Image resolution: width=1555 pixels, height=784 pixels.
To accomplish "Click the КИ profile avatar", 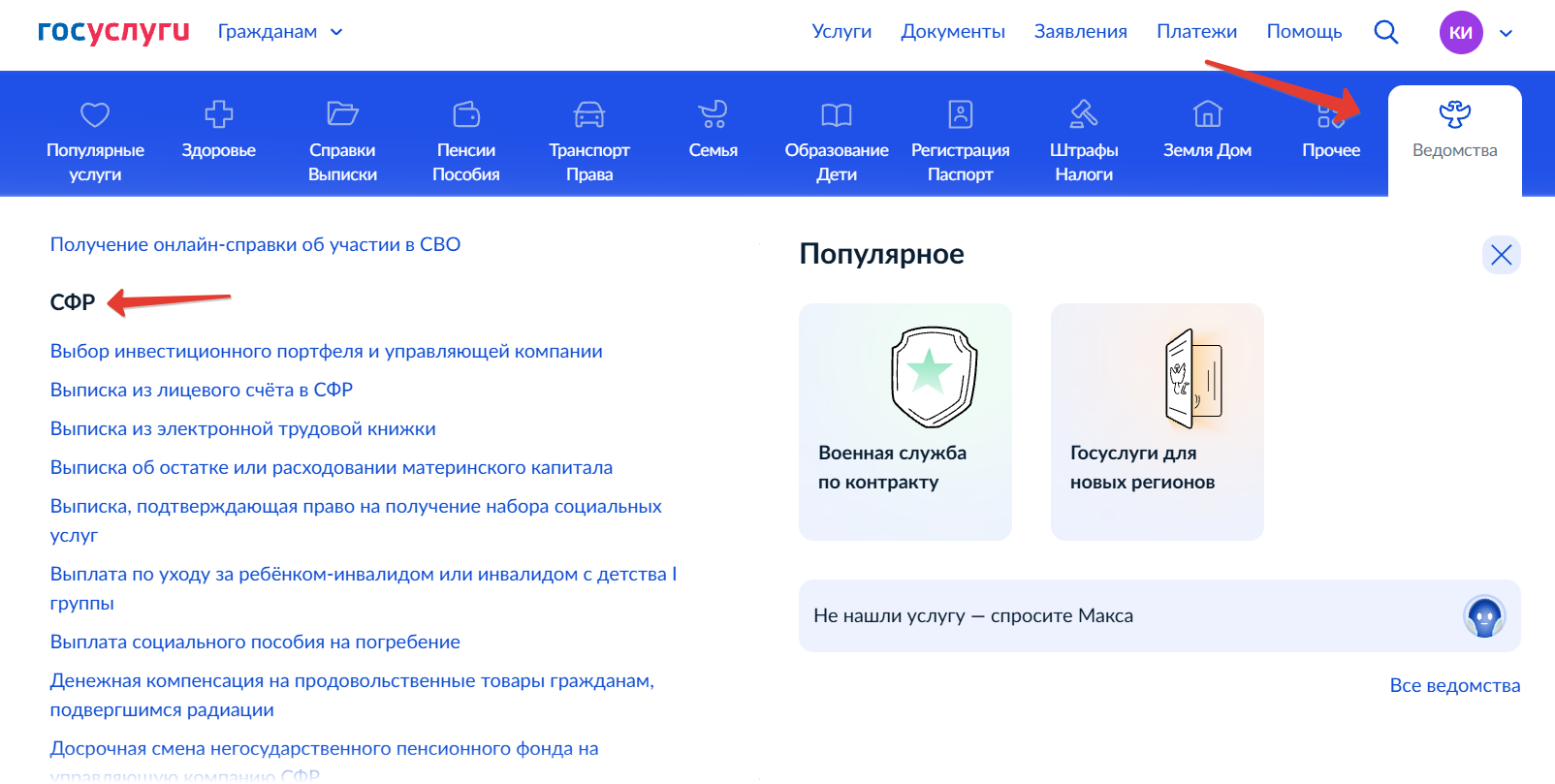I will (x=1461, y=32).
